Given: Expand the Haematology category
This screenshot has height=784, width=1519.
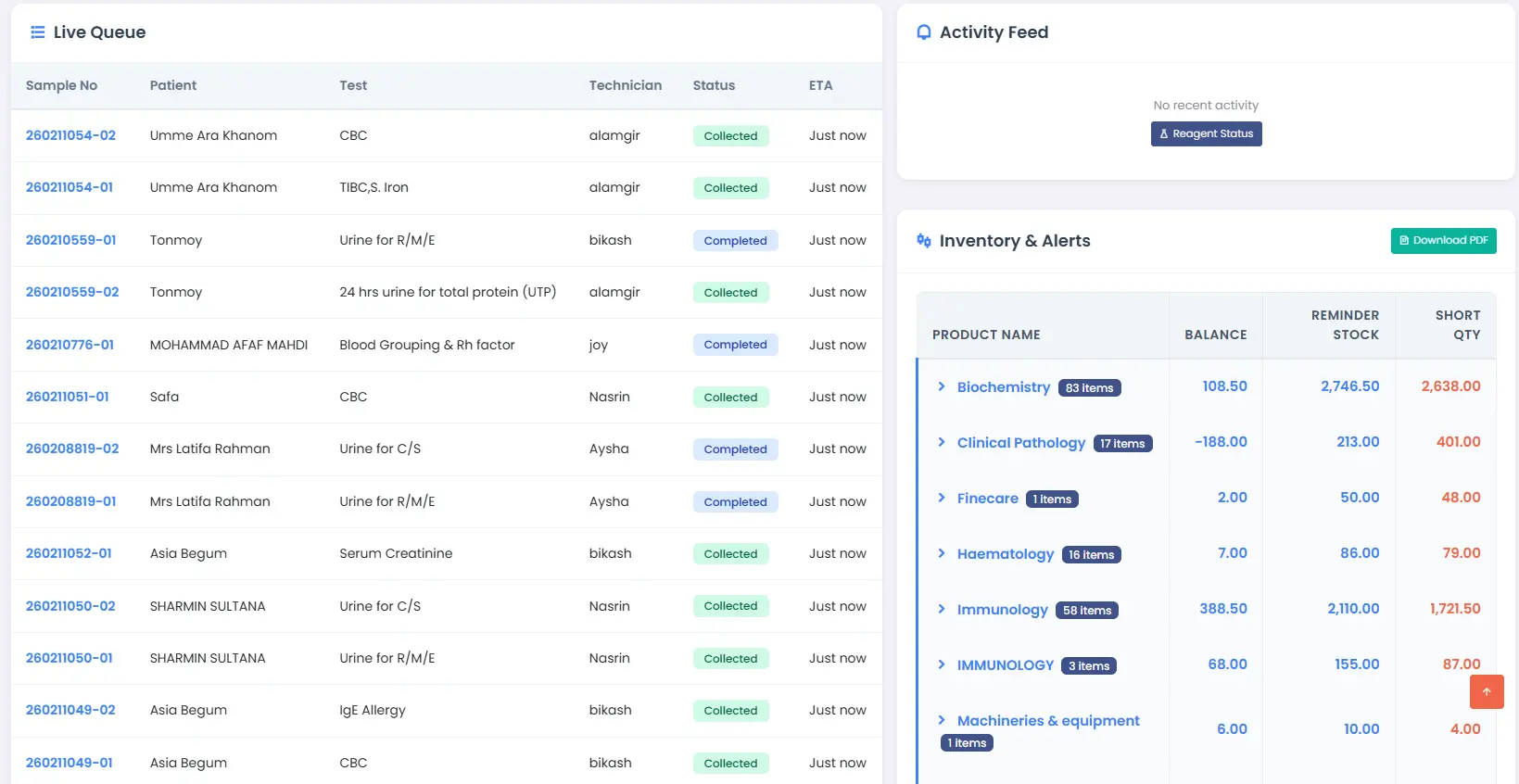Looking at the screenshot, I should click(942, 553).
